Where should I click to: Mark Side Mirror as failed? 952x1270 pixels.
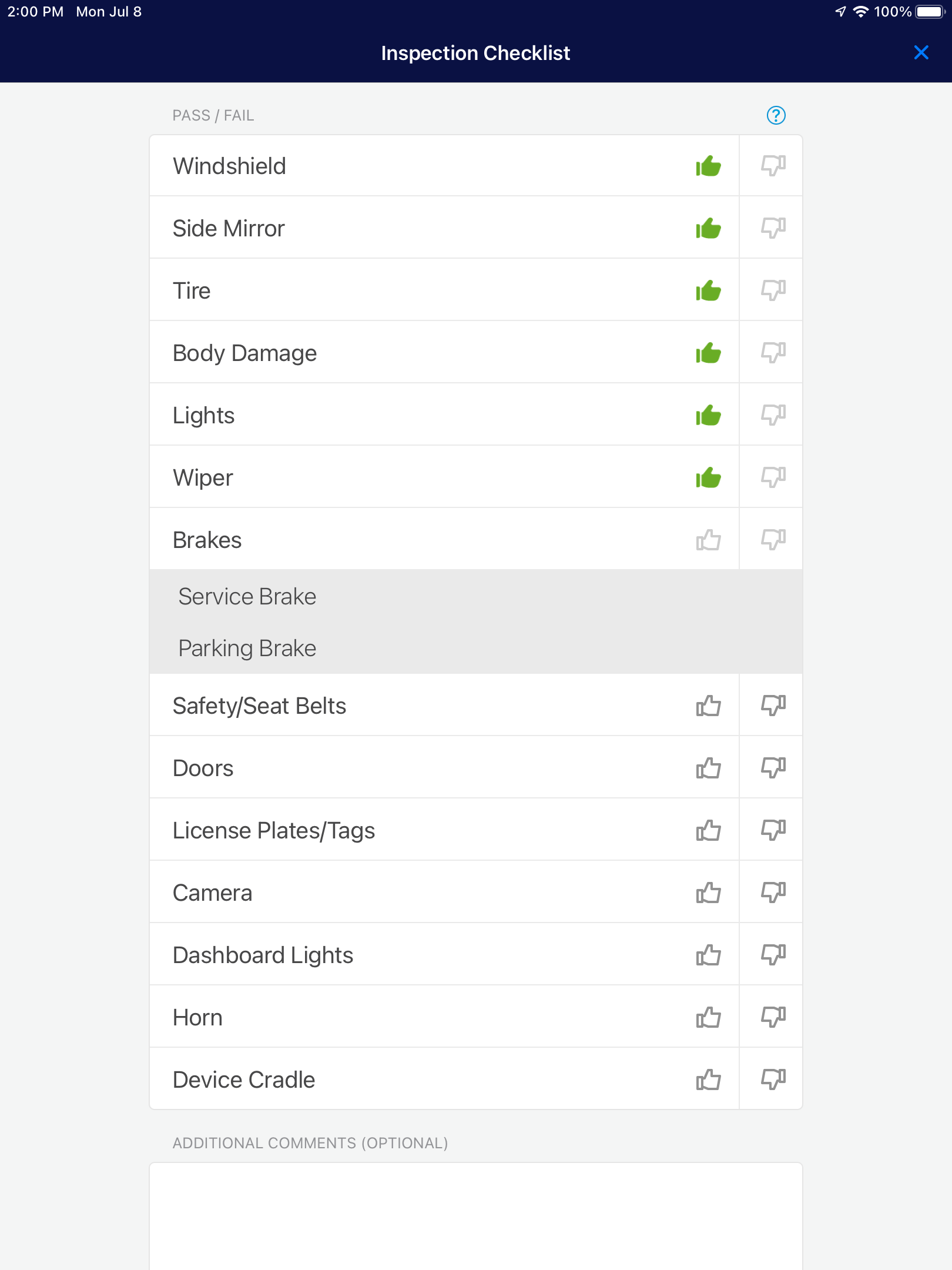[x=773, y=228]
